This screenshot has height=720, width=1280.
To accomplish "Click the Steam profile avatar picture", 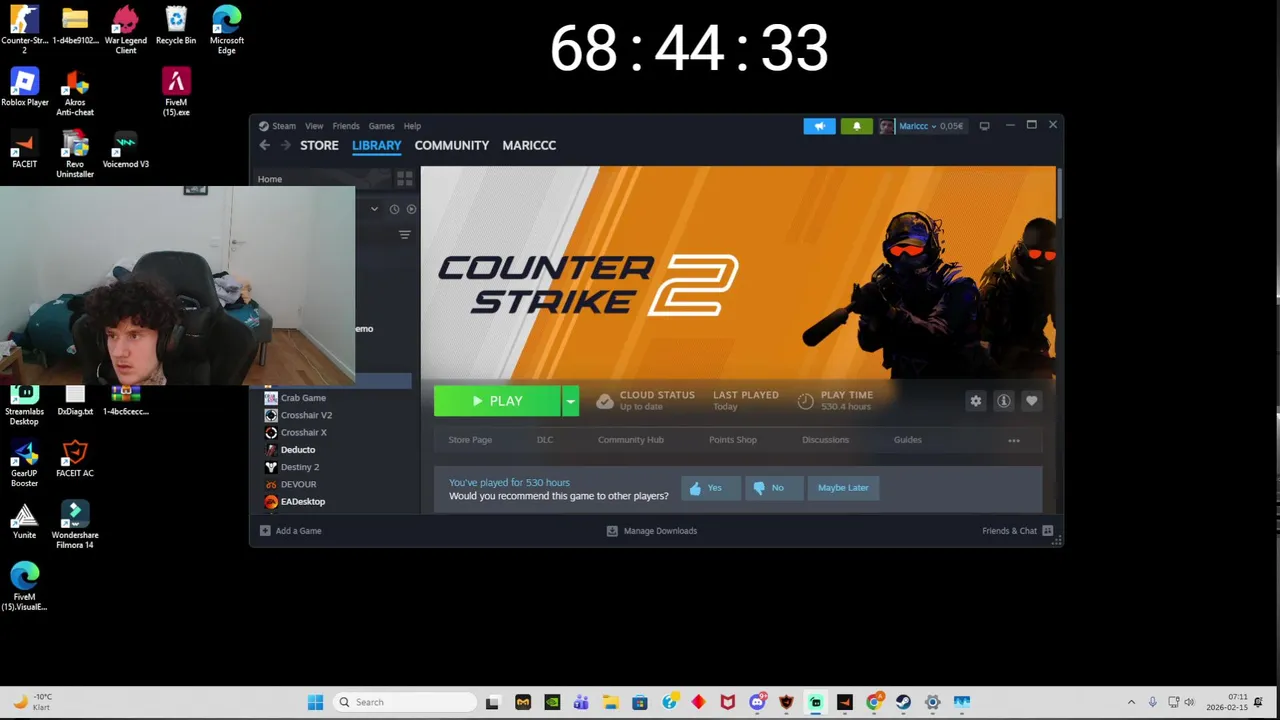I will click(x=886, y=126).
